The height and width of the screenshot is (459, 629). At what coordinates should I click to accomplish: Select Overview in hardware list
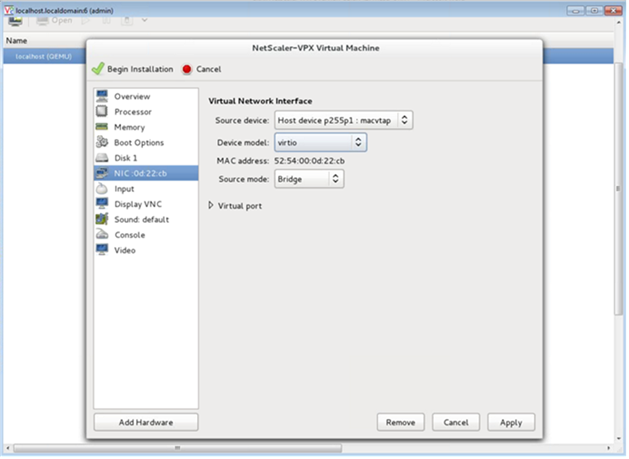point(146,96)
